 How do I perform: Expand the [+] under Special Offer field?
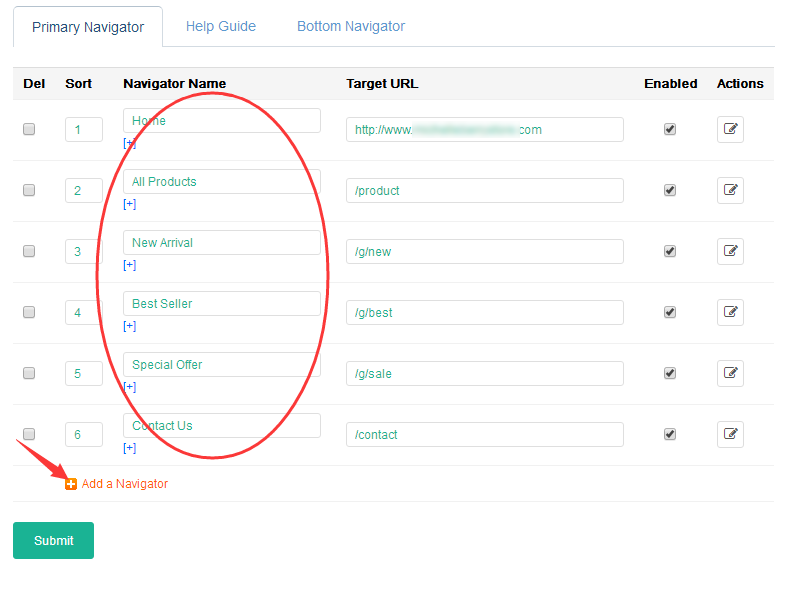coord(129,387)
